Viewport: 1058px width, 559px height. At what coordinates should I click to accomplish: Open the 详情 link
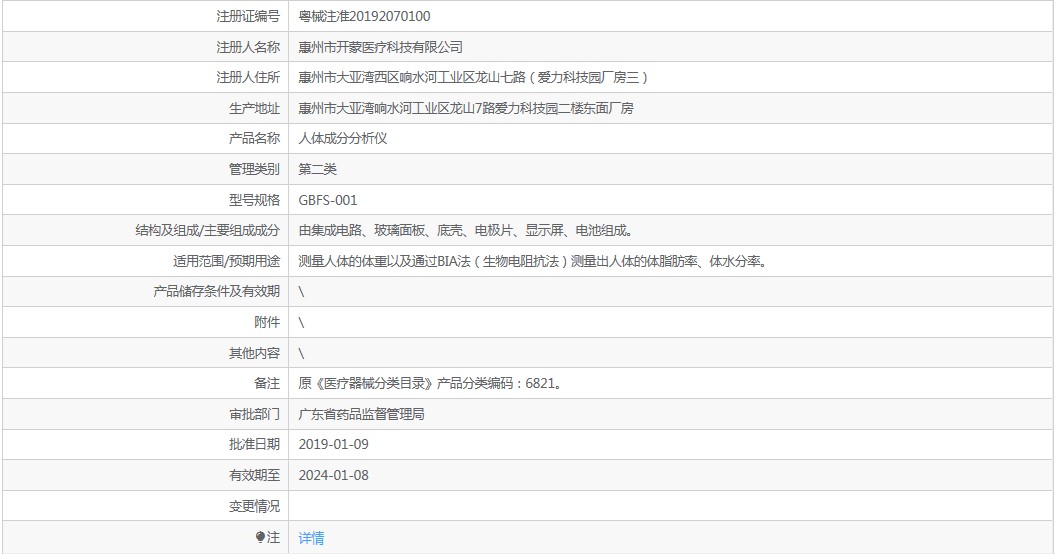coord(311,538)
